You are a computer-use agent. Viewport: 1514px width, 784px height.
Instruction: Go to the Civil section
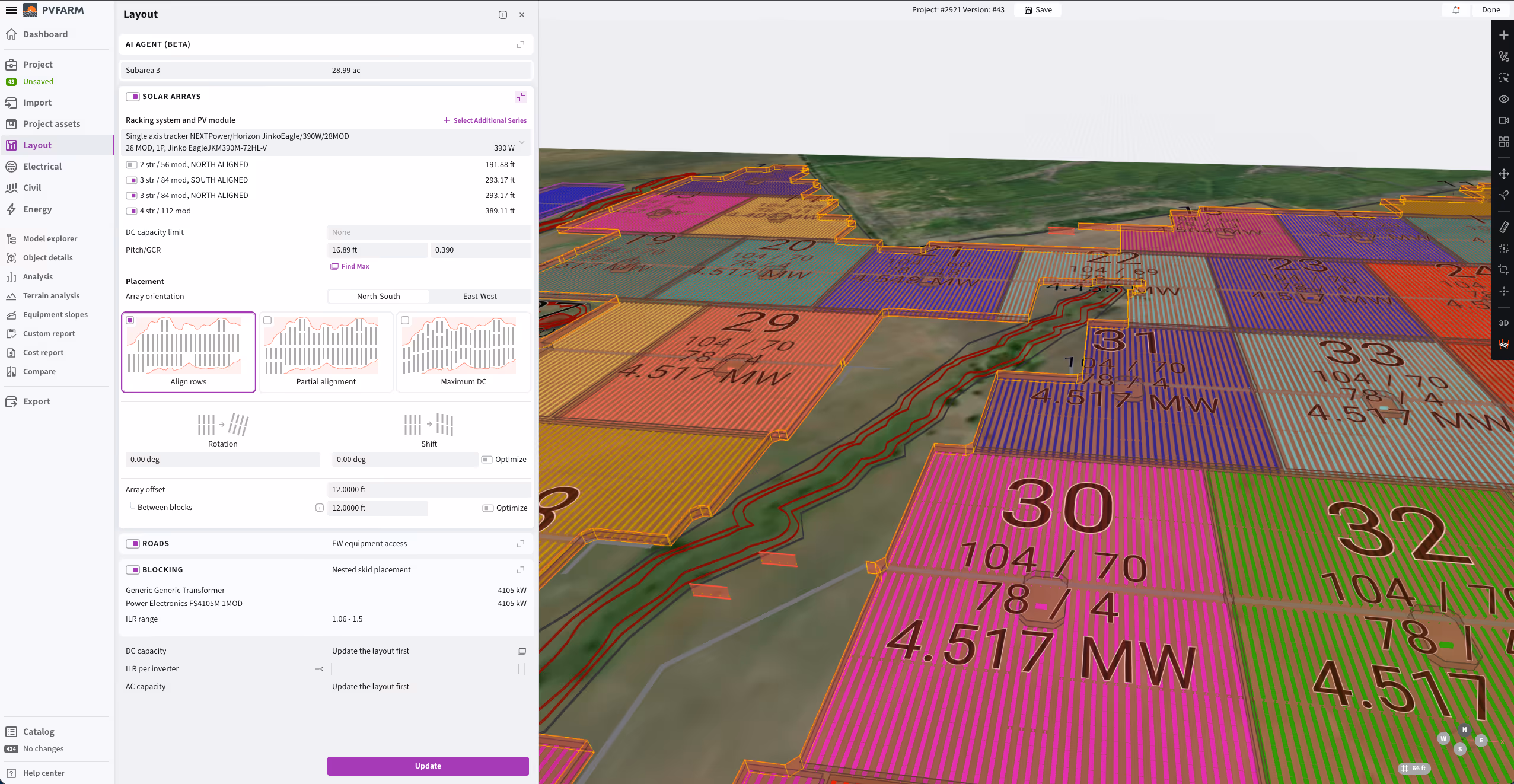[32, 188]
